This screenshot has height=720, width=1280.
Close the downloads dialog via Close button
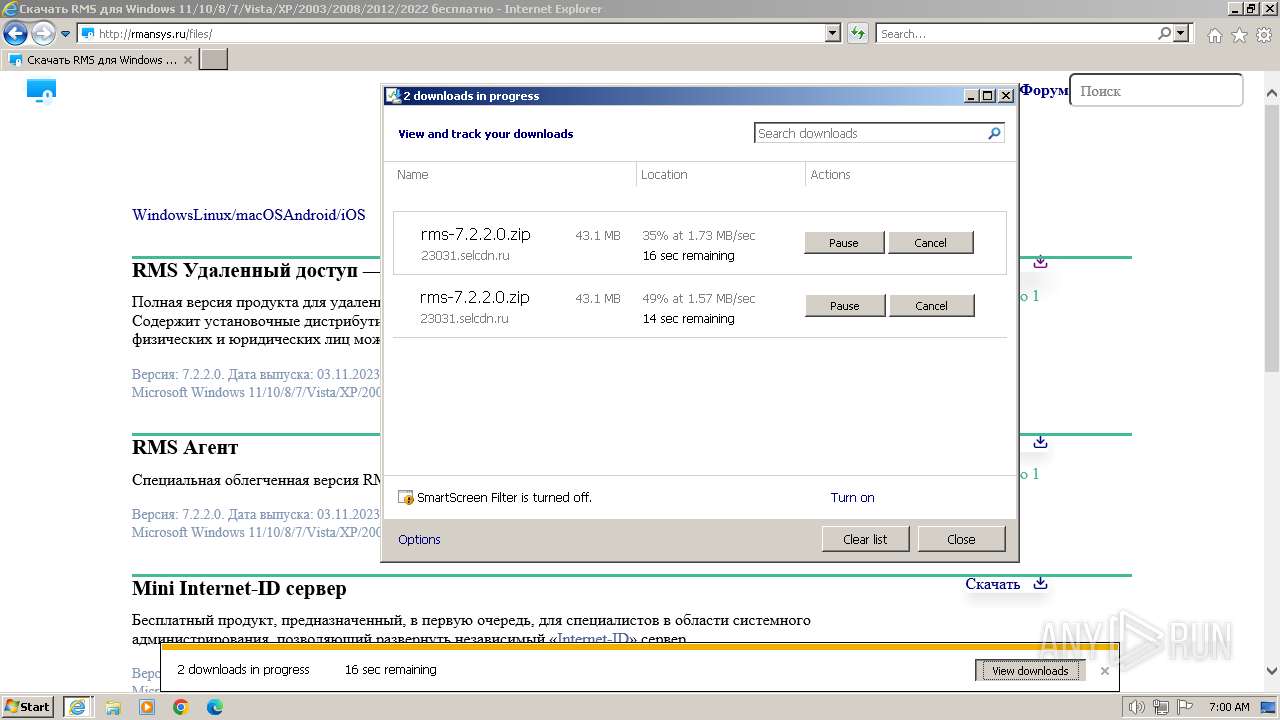tap(961, 539)
